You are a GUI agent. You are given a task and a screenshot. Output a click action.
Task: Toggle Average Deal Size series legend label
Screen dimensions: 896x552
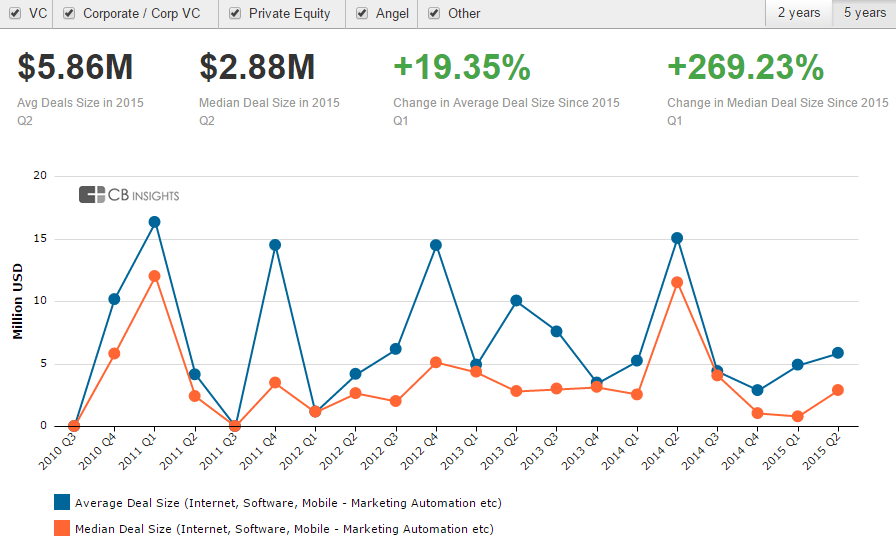pos(288,502)
